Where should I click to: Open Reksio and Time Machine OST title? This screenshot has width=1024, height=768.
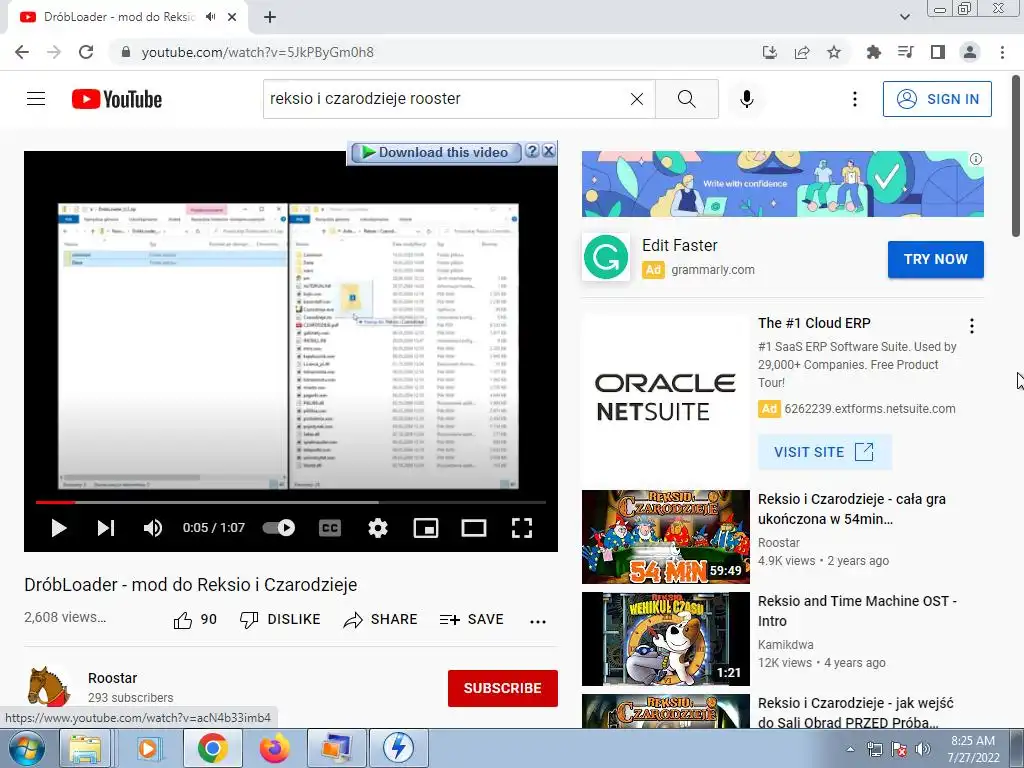857,611
